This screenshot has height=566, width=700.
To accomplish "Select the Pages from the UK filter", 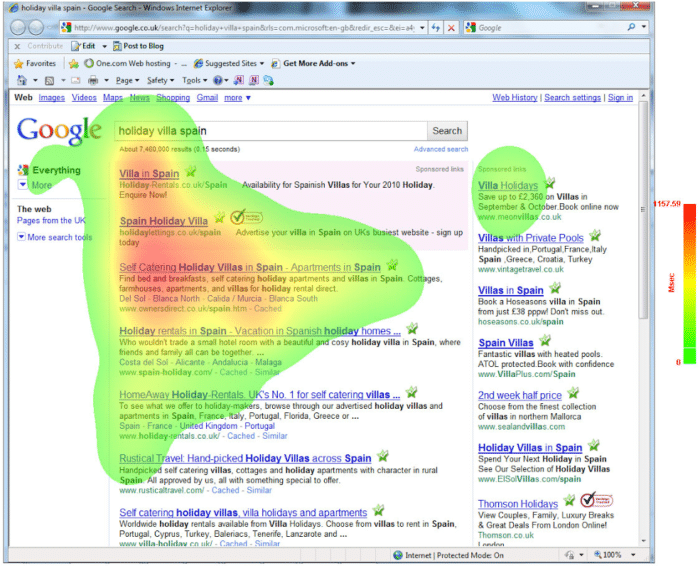I will 51,220.
